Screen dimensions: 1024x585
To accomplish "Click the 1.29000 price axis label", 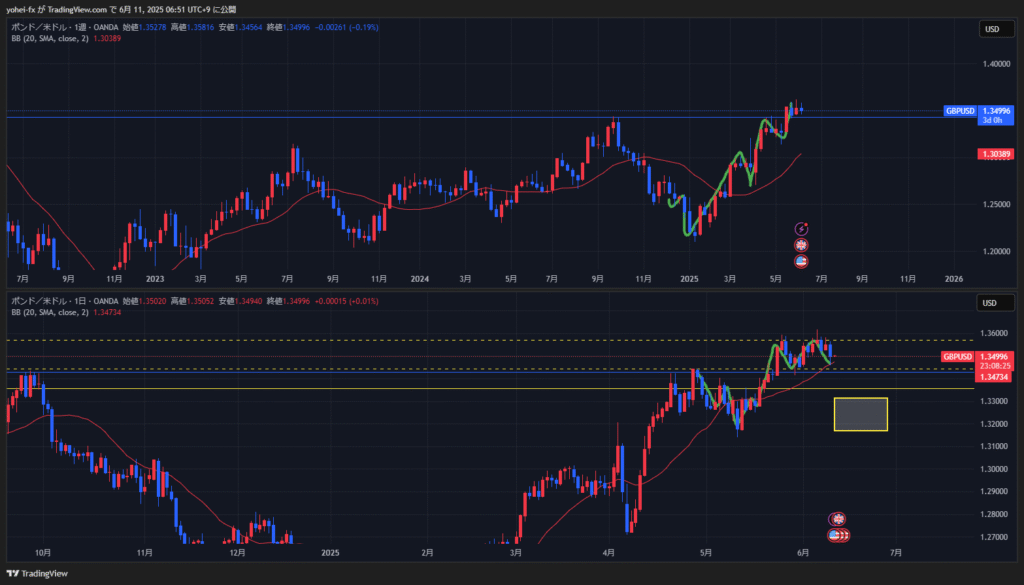I will (x=993, y=492).
